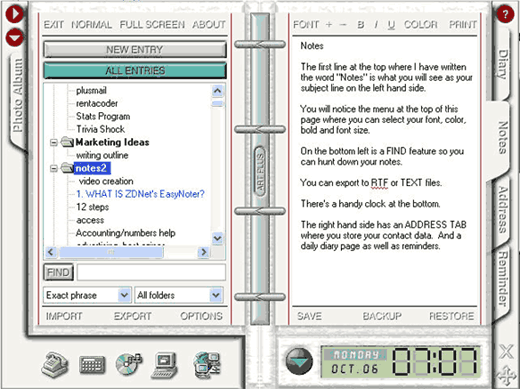Open the ABOUT menu item
Image resolution: width=520 pixels, height=389 pixels.
tap(209, 25)
